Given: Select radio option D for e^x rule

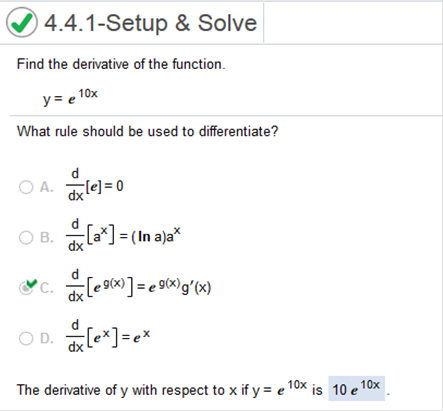Looking at the screenshot, I should pyautogui.click(x=26, y=339).
